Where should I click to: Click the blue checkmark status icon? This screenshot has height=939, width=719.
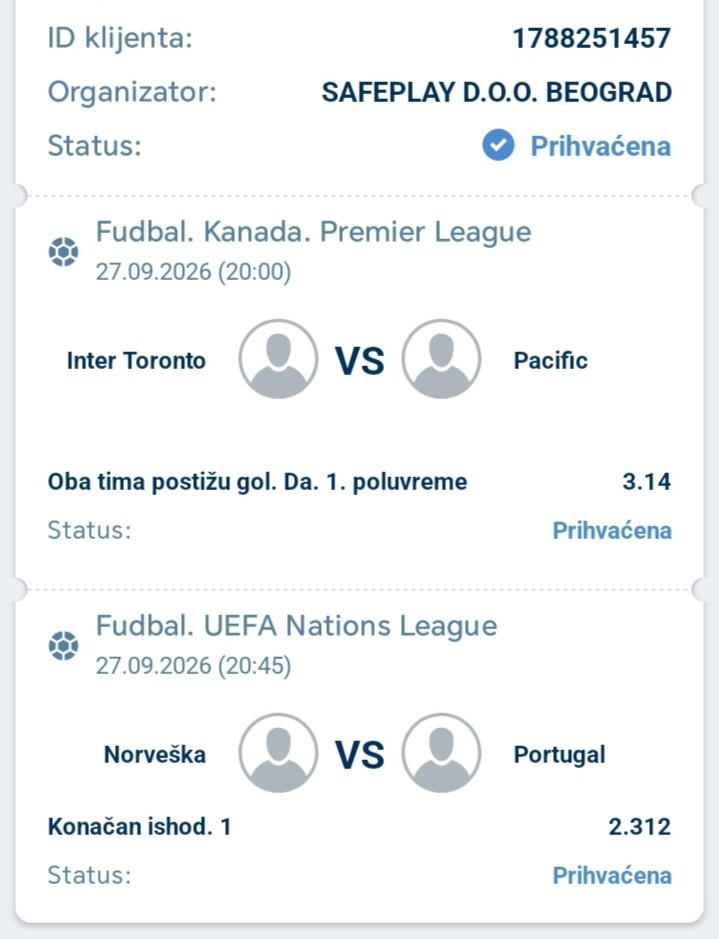pyautogui.click(x=498, y=146)
